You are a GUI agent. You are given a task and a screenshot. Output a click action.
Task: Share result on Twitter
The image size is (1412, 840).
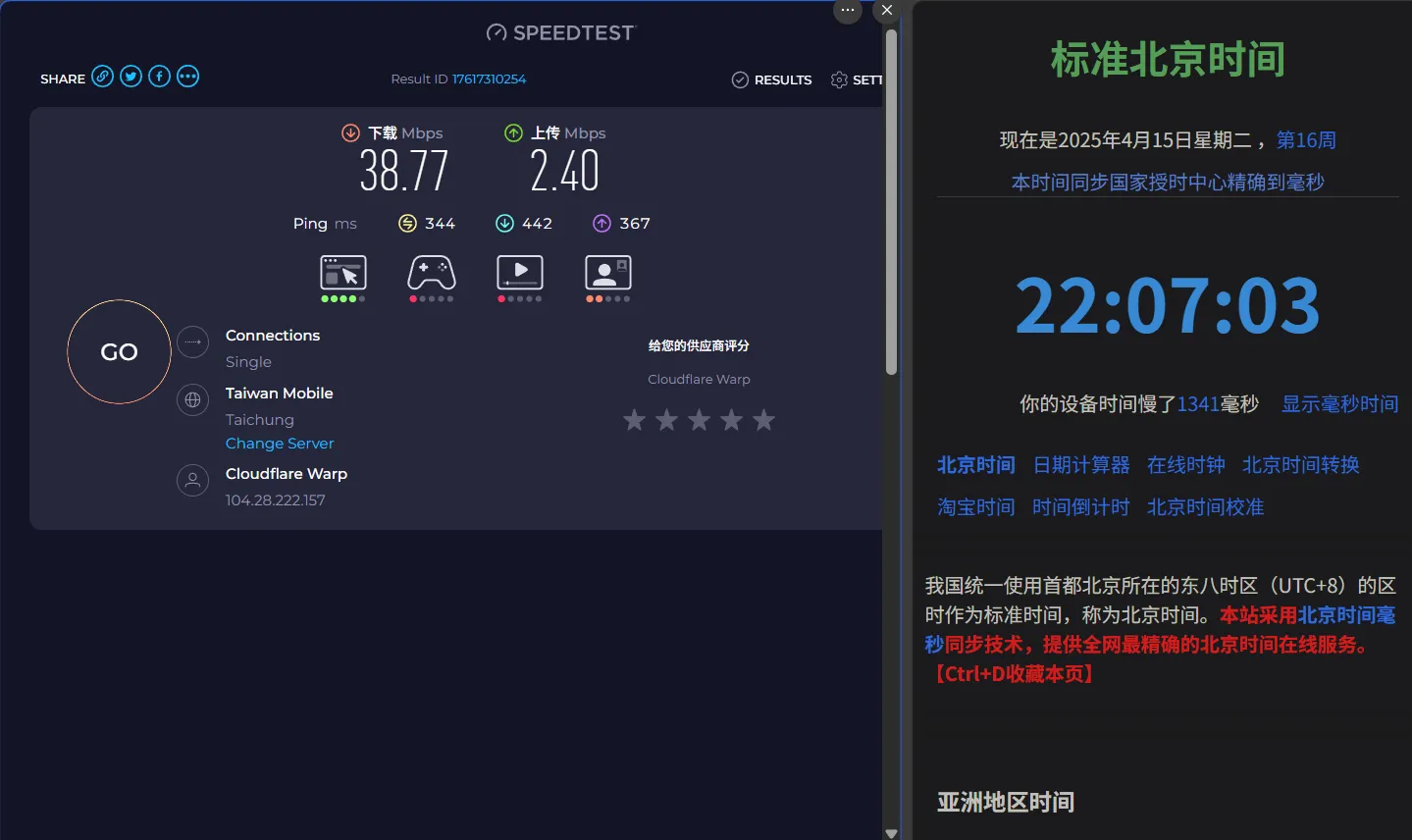[x=131, y=77]
